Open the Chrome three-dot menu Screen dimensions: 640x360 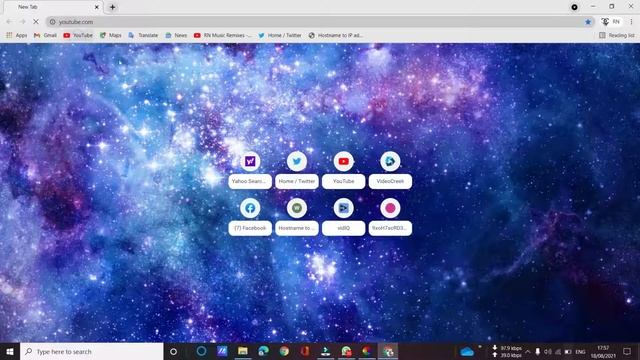coord(631,22)
